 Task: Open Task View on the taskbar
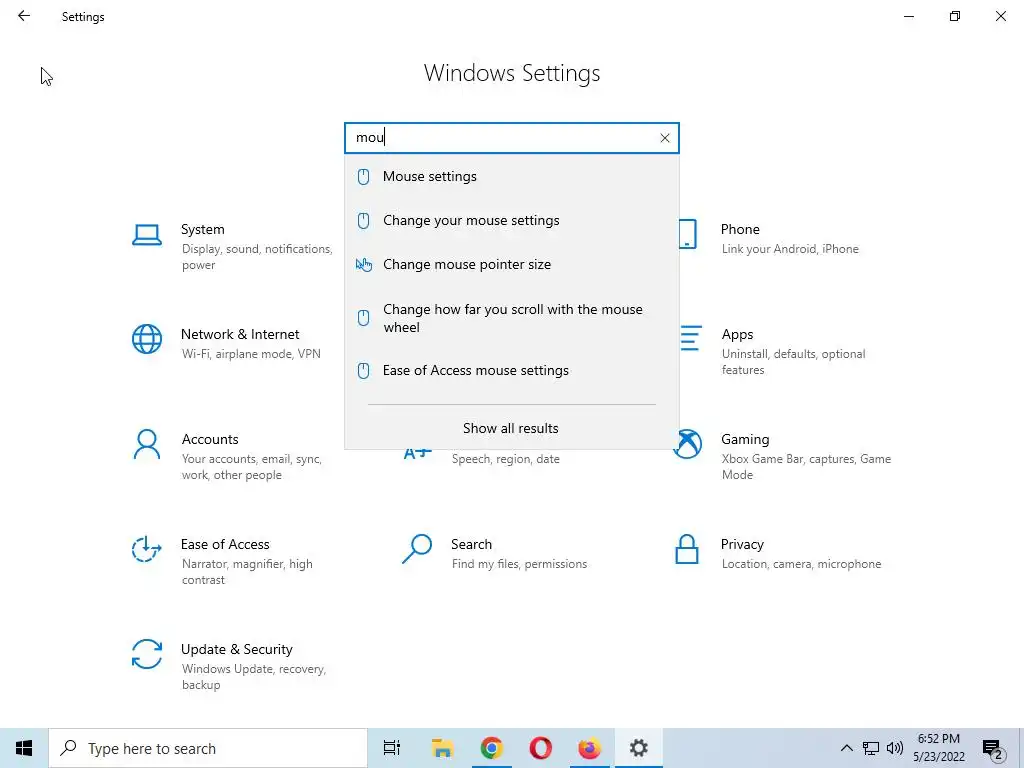tap(392, 748)
